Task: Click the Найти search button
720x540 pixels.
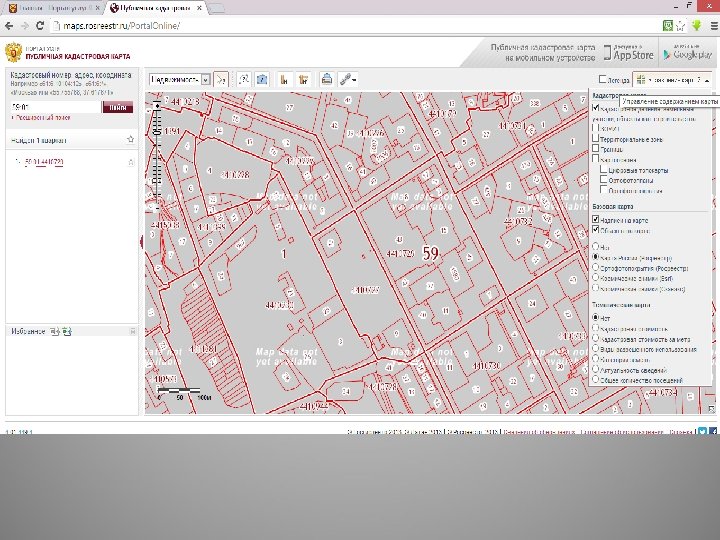Action: [116, 107]
